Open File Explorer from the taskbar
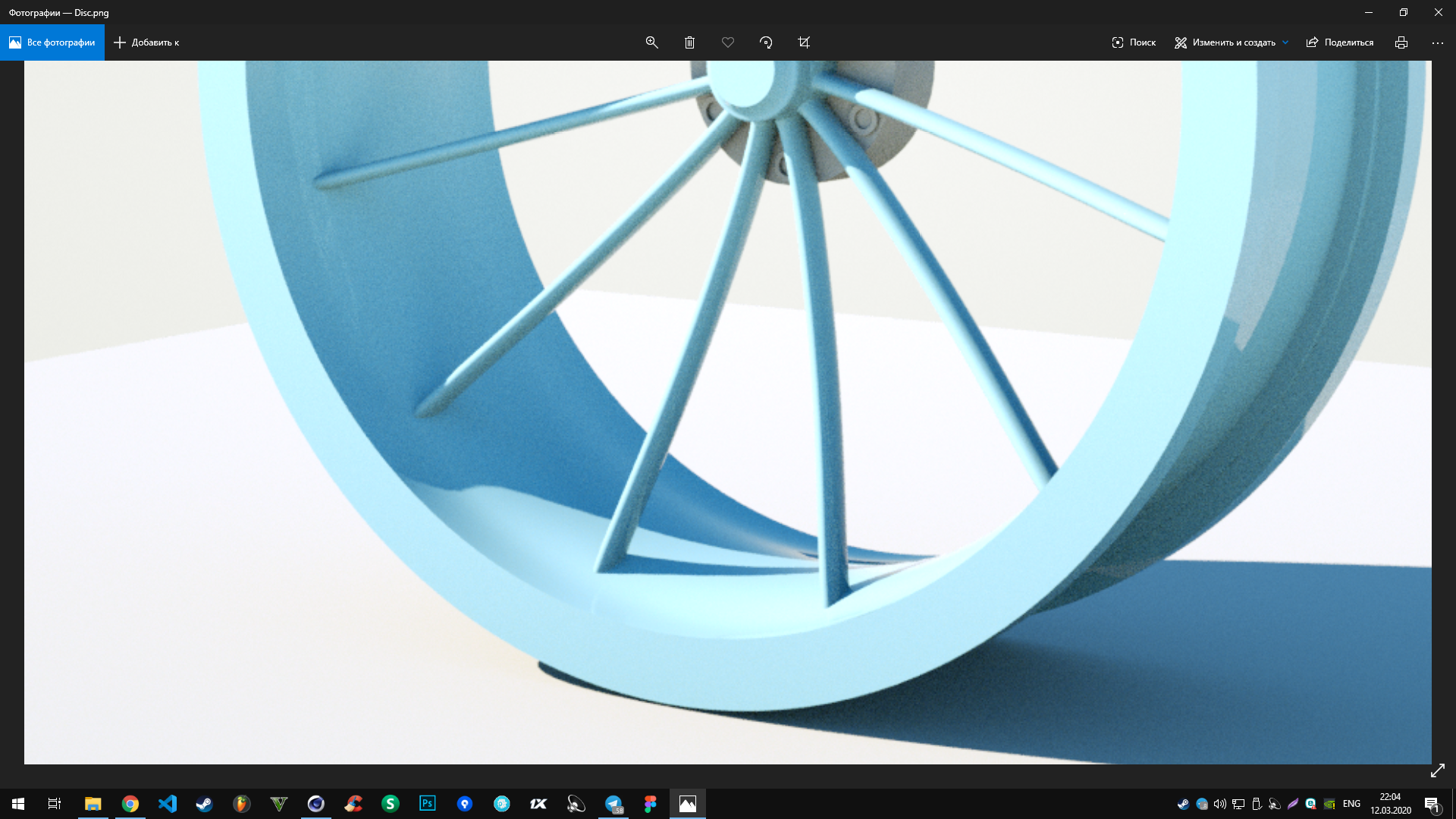 (x=93, y=804)
